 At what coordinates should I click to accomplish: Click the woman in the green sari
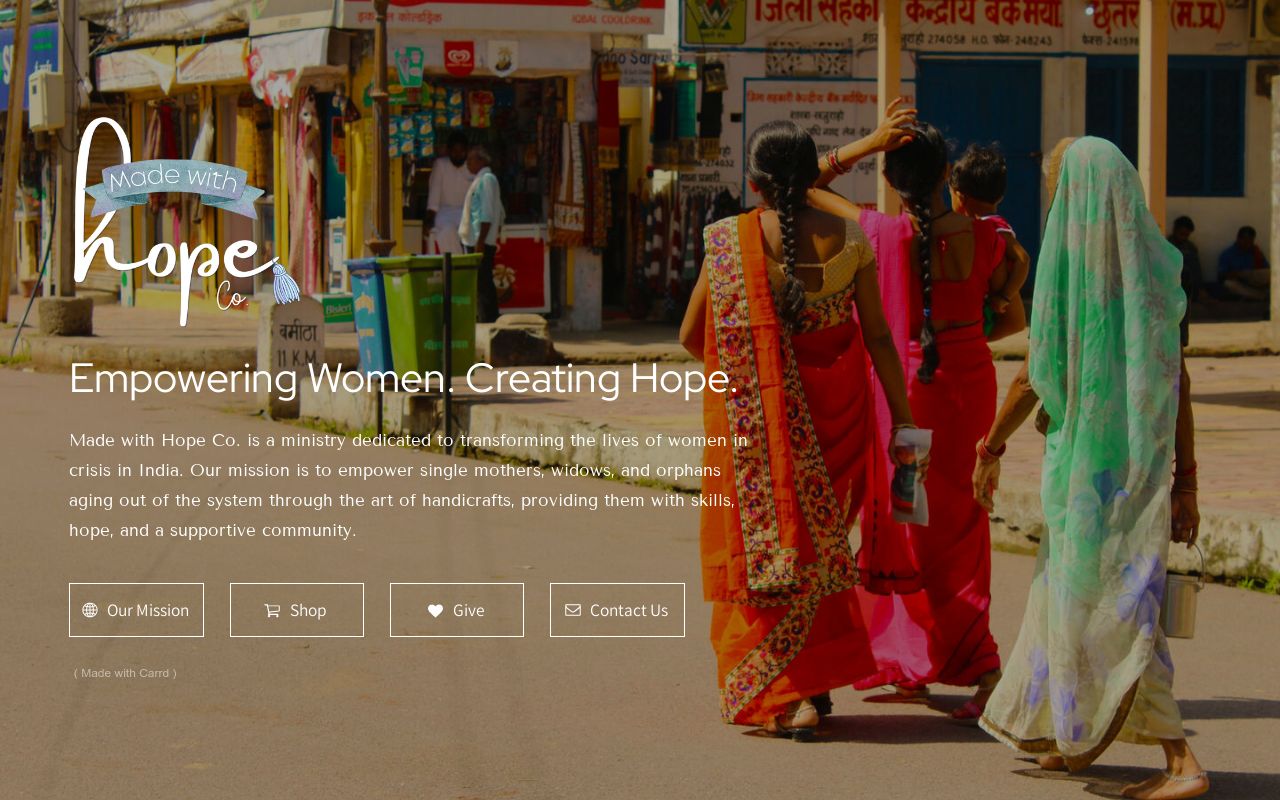(x=1095, y=450)
